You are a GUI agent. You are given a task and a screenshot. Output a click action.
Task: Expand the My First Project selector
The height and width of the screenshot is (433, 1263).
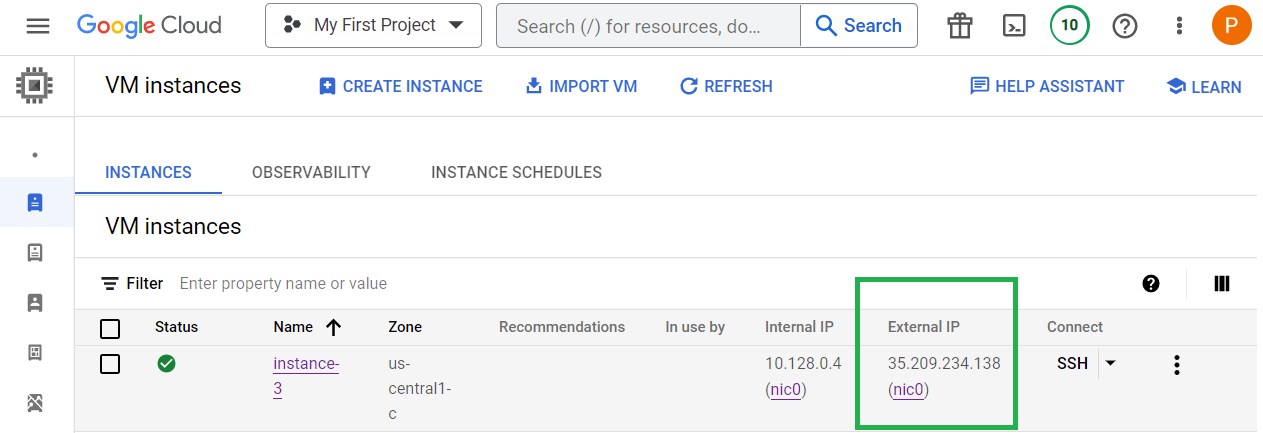tap(373, 25)
